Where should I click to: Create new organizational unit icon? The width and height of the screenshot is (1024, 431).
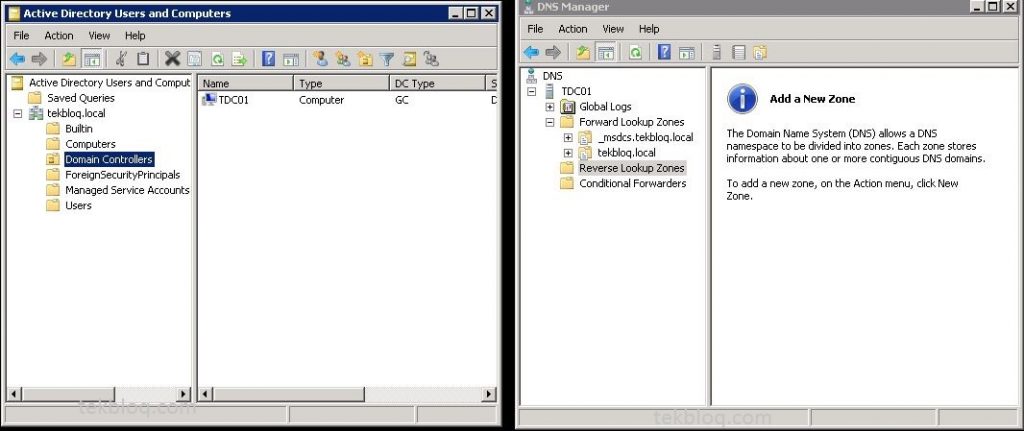364,59
